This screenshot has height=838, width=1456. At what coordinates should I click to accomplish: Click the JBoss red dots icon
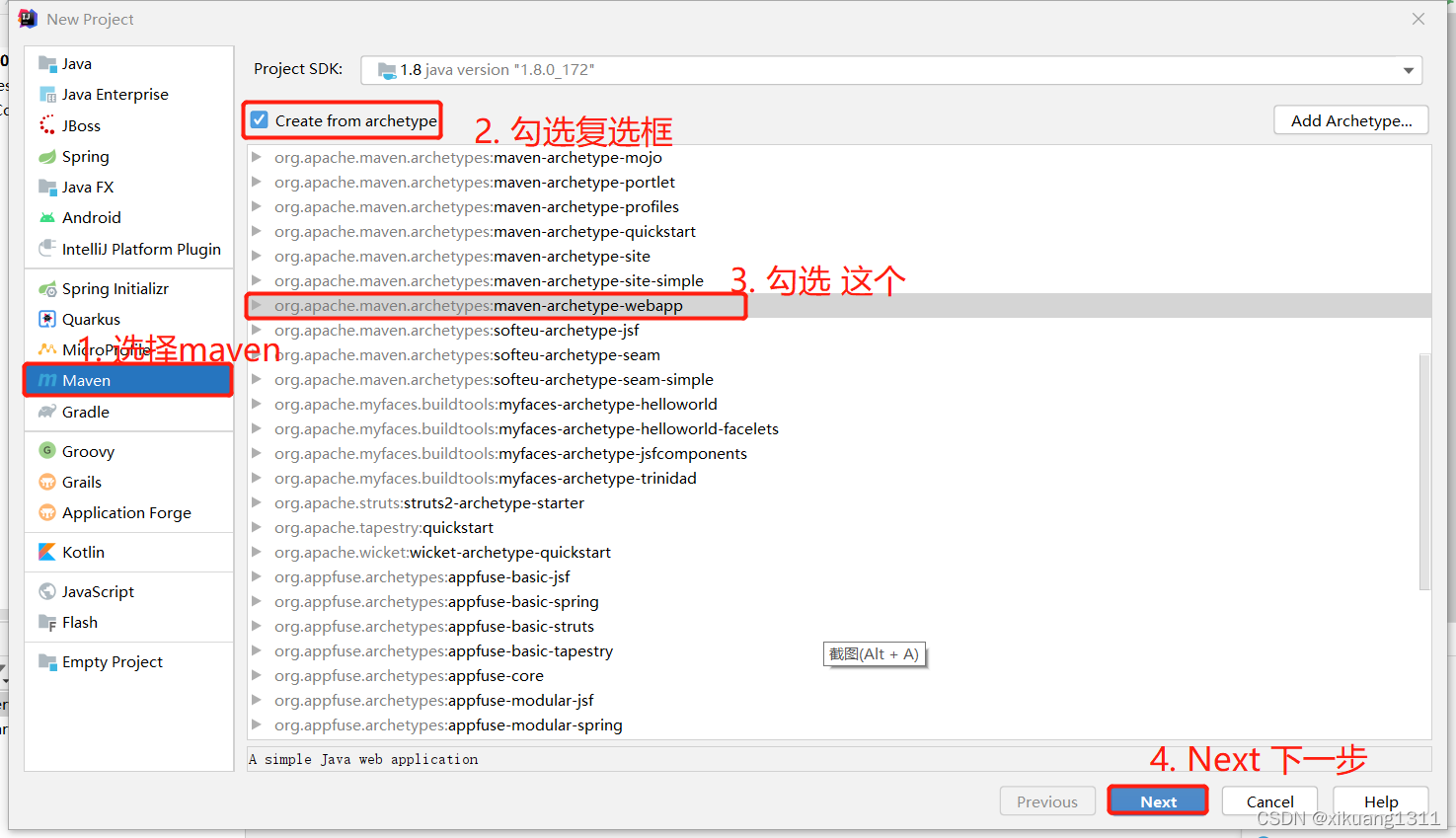point(47,125)
